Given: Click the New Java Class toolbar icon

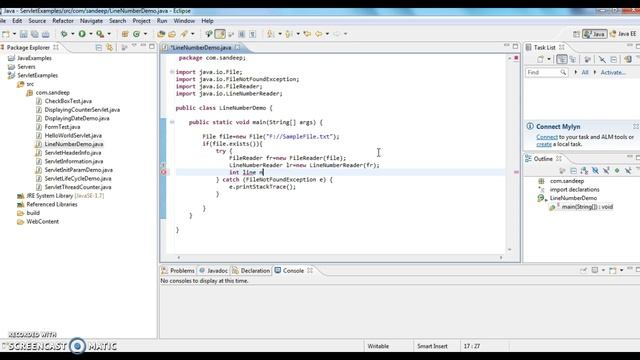Looking at the screenshot, I should tap(136, 34).
